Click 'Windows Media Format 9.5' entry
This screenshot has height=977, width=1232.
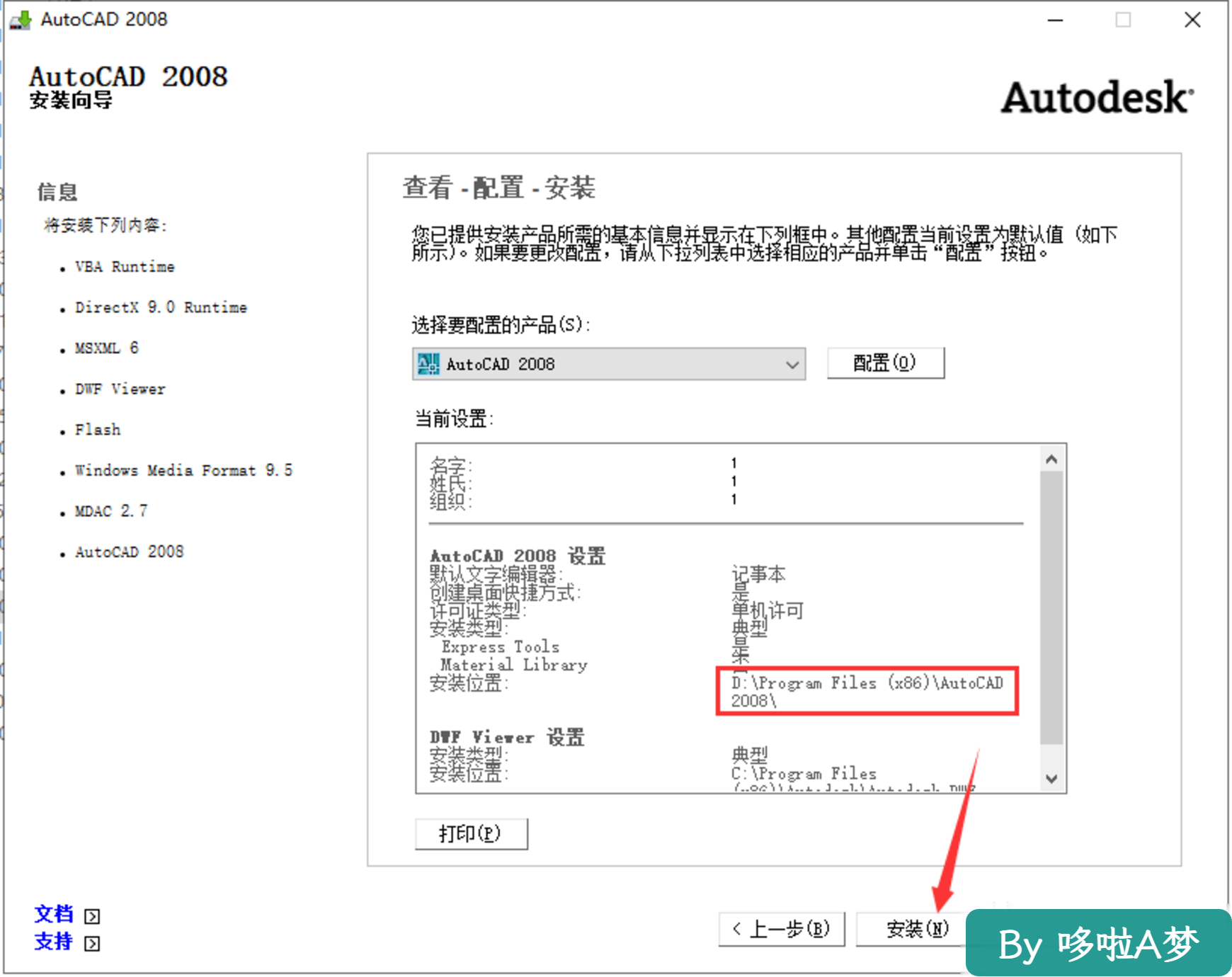coord(184,471)
